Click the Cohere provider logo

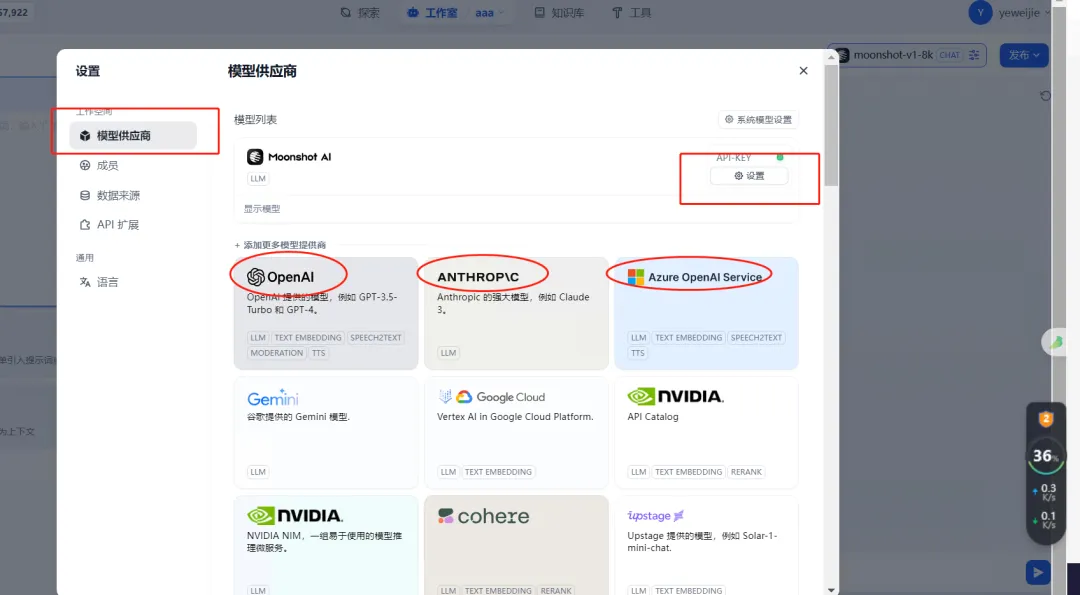tap(484, 516)
